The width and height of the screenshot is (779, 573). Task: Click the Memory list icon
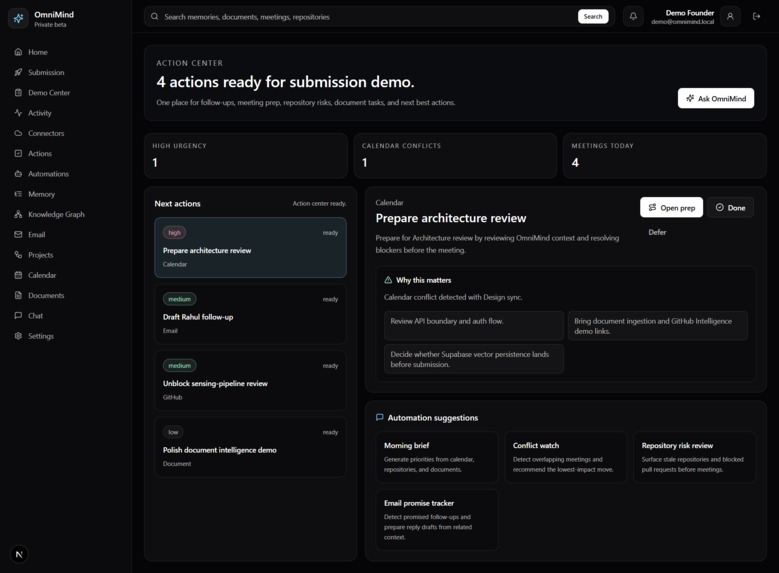[x=18, y=194]
